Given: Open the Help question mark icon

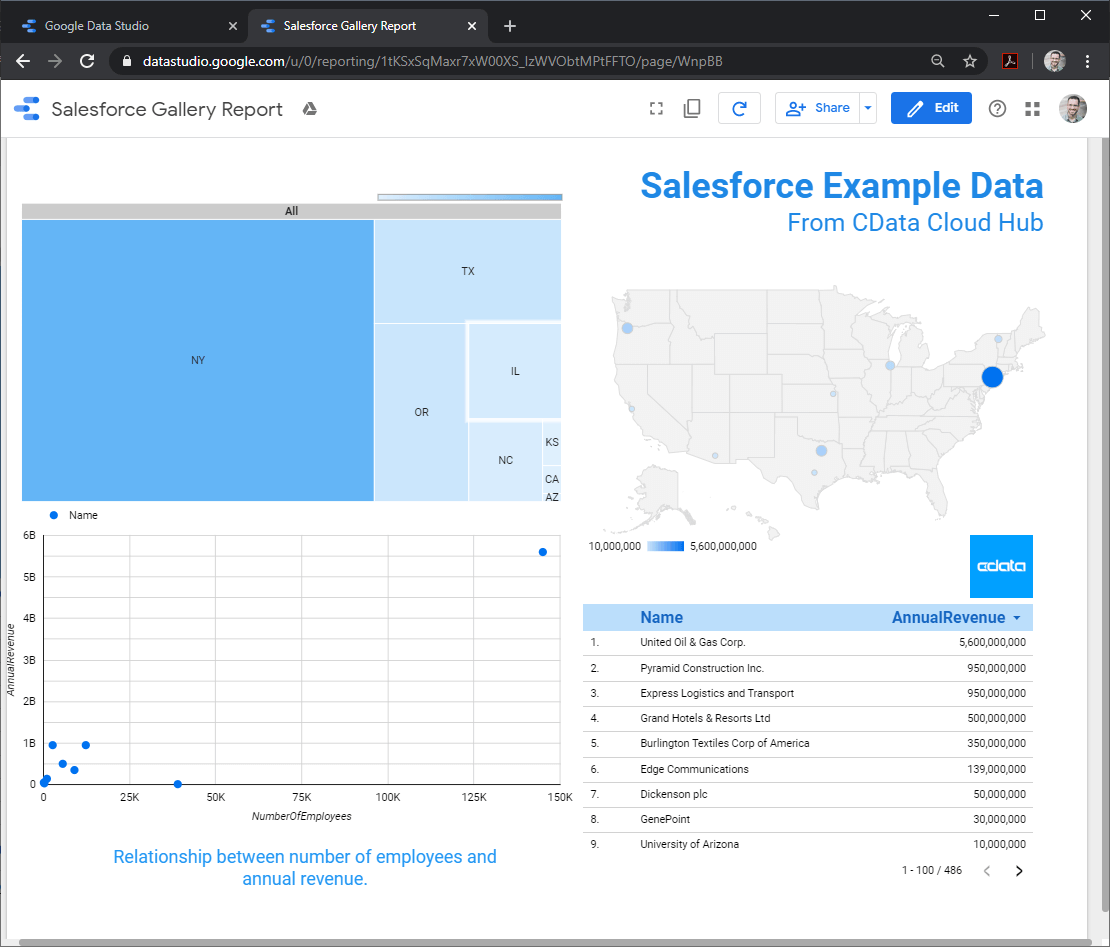Looking at the screenshot, I should click(997, 109).
